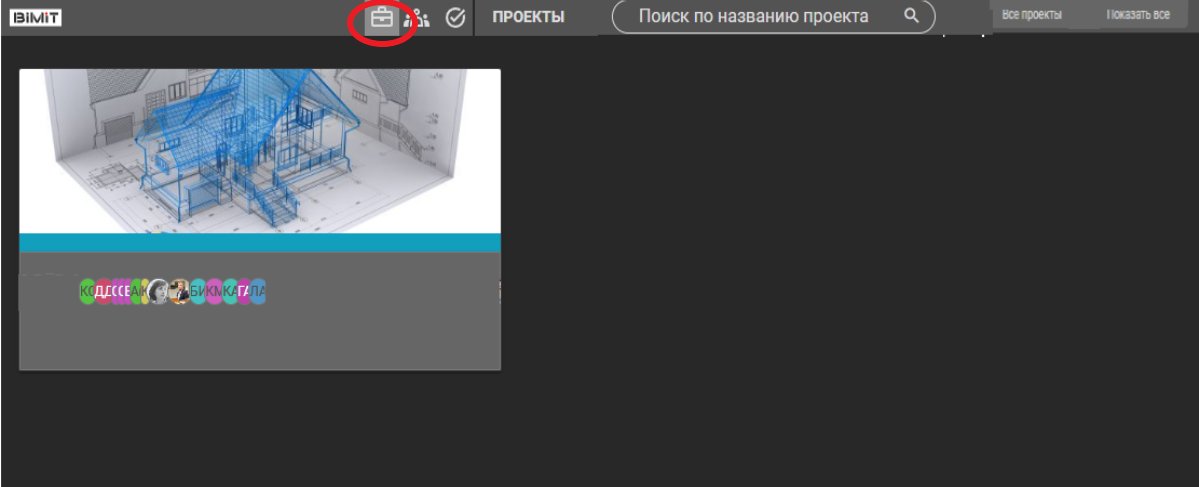Click the man's photo avatar
The image size is (1199, 487).
click(x=180, y=291)
